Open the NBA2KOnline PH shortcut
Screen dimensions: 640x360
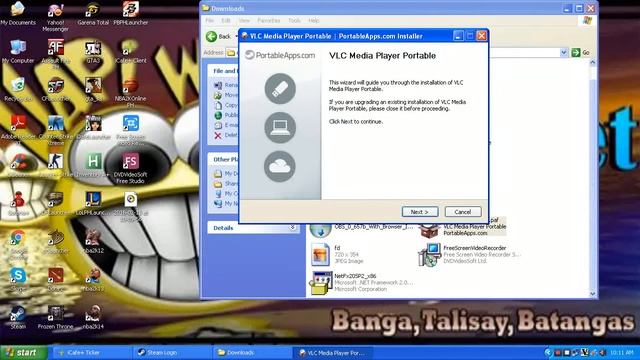click(x=131, y=93)
